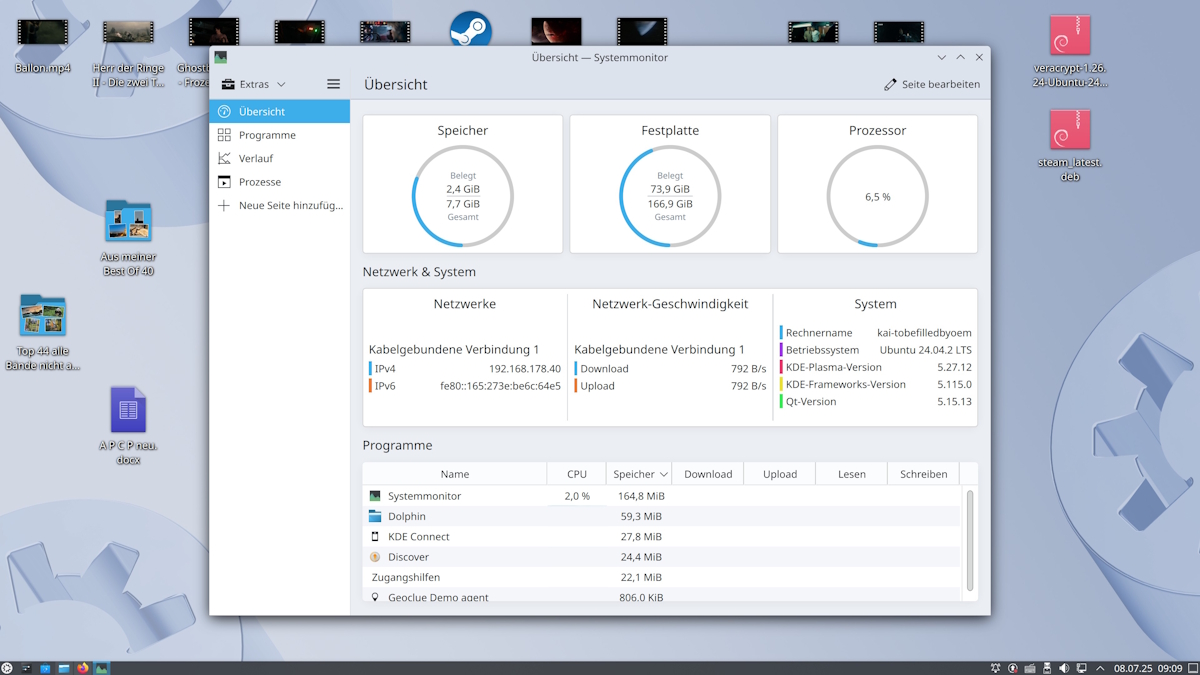The height and width of the screenshot is (675, 1200).
Task: Open Prozesse using its sidebar icon
Action: coord(224,182)
